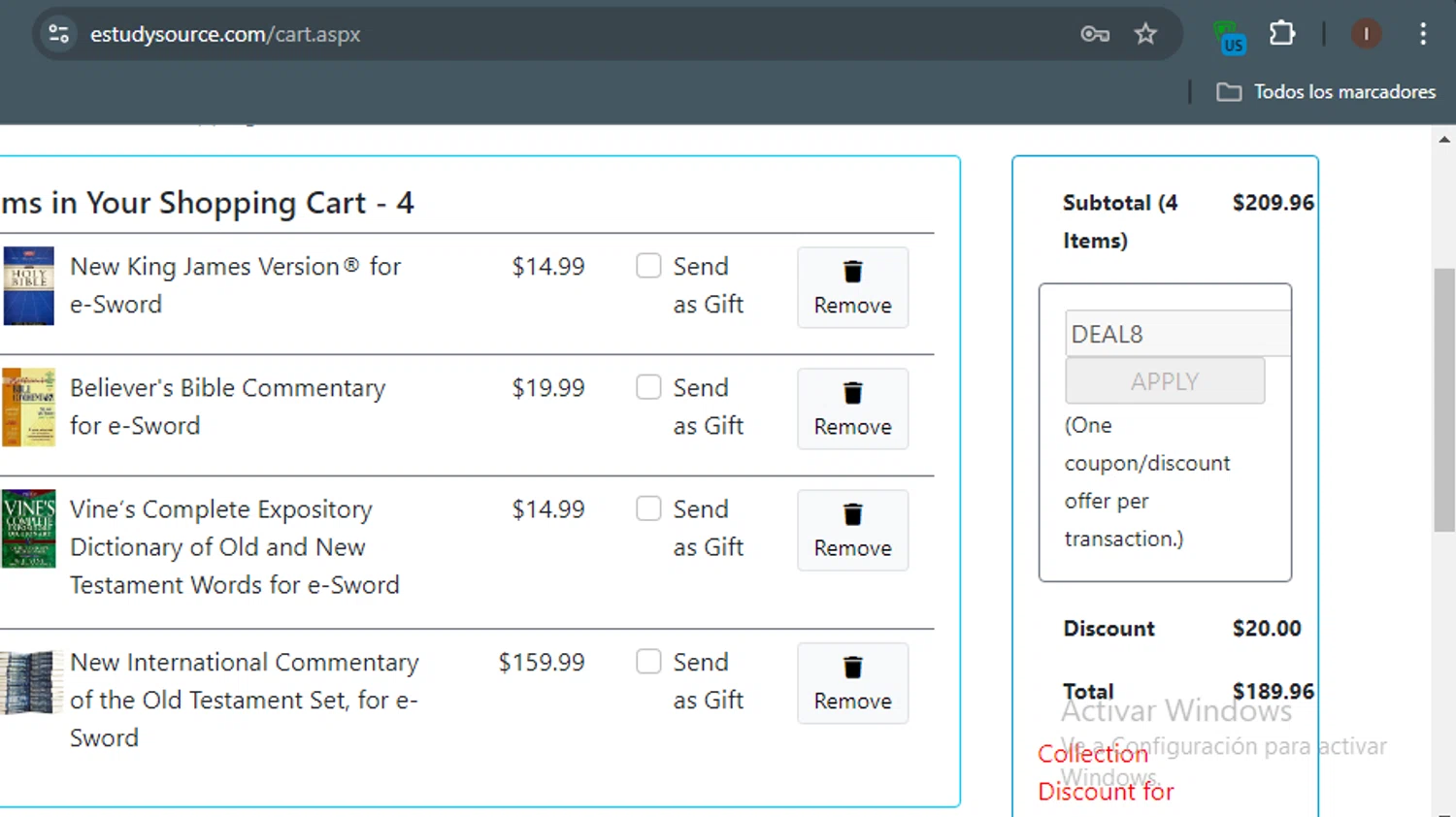Click the scrollbar up arrow

(1444, 140)
